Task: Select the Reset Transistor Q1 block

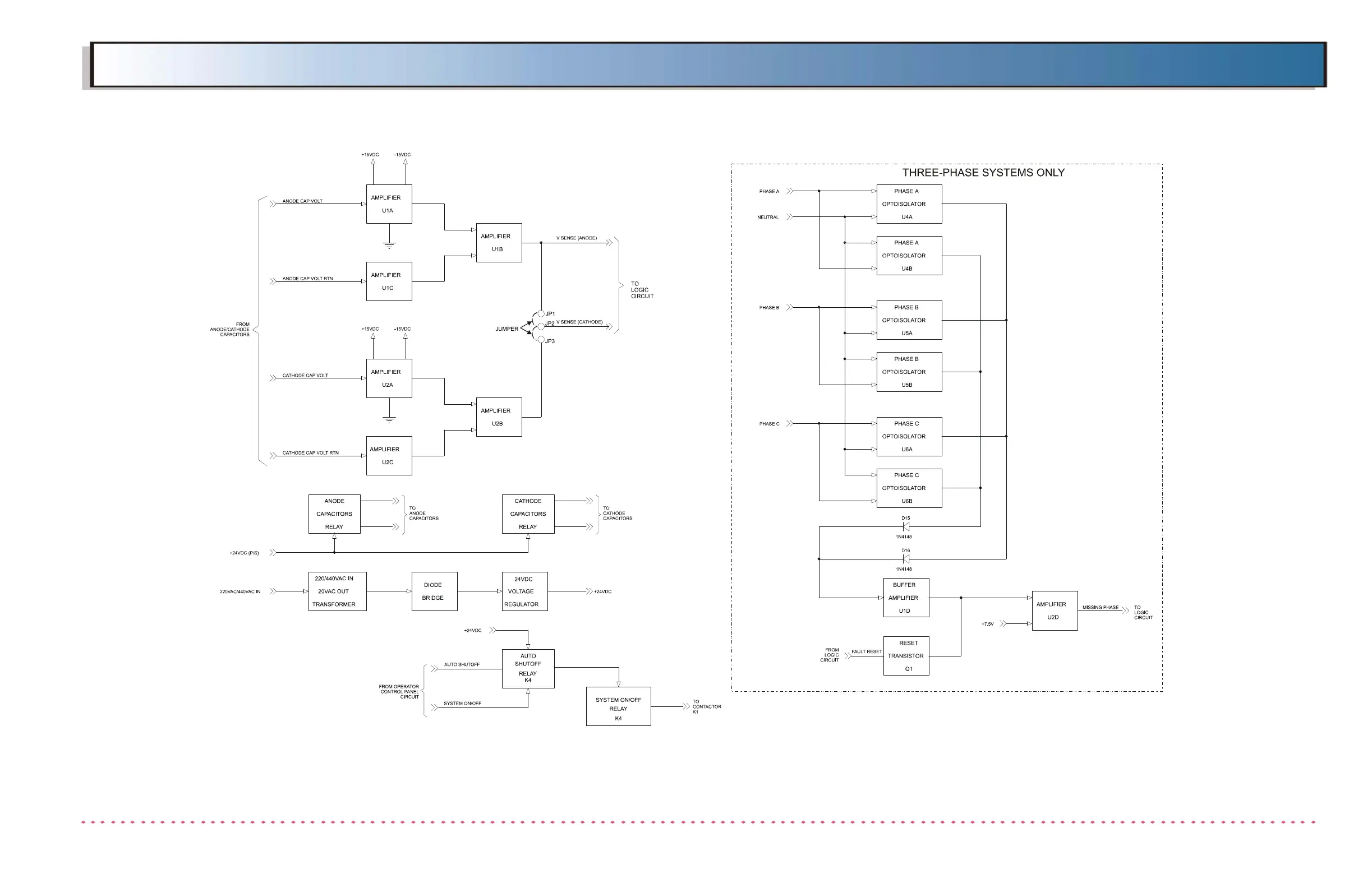Action: tap(906, 656)
